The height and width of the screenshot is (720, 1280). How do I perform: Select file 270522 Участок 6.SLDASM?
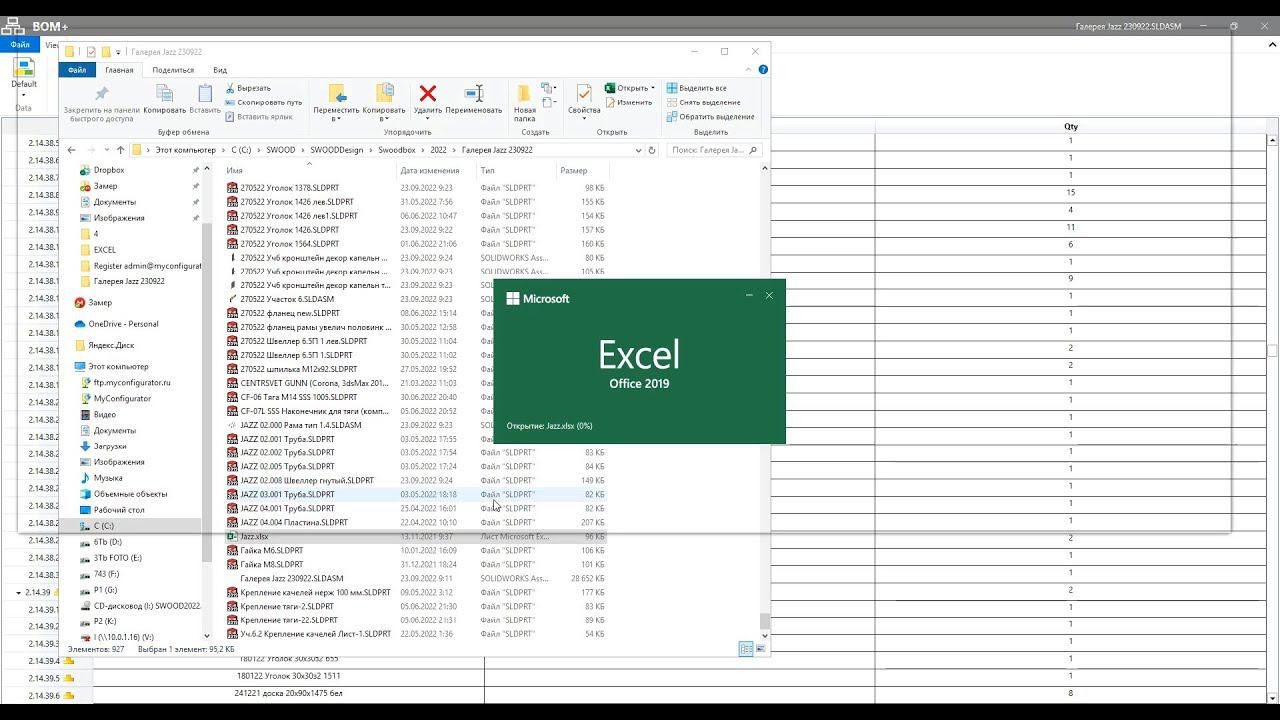point(287,299)
